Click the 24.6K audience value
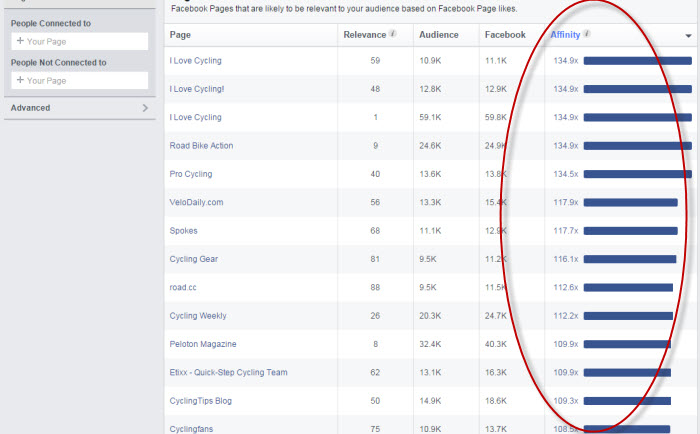 430,146
